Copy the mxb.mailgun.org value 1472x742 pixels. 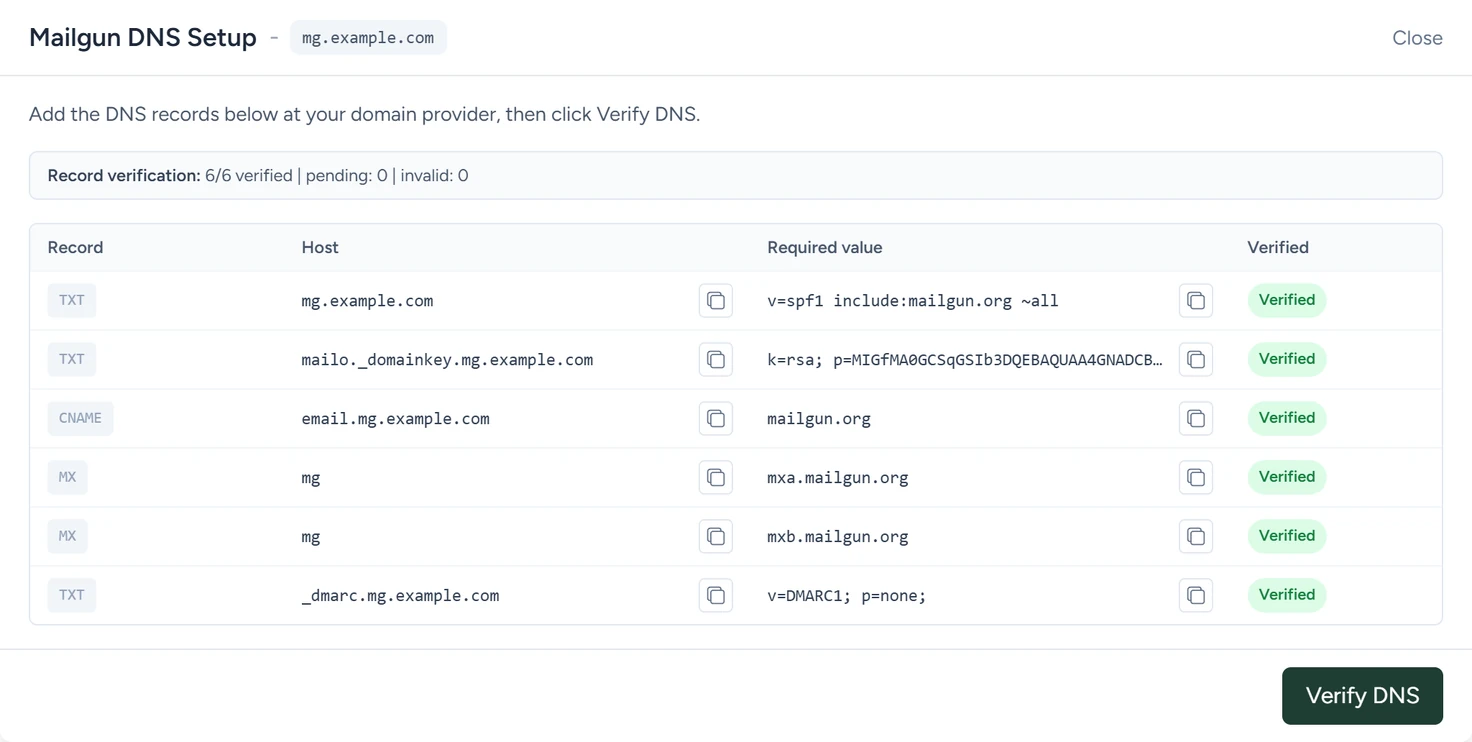tap(1196, 536)
